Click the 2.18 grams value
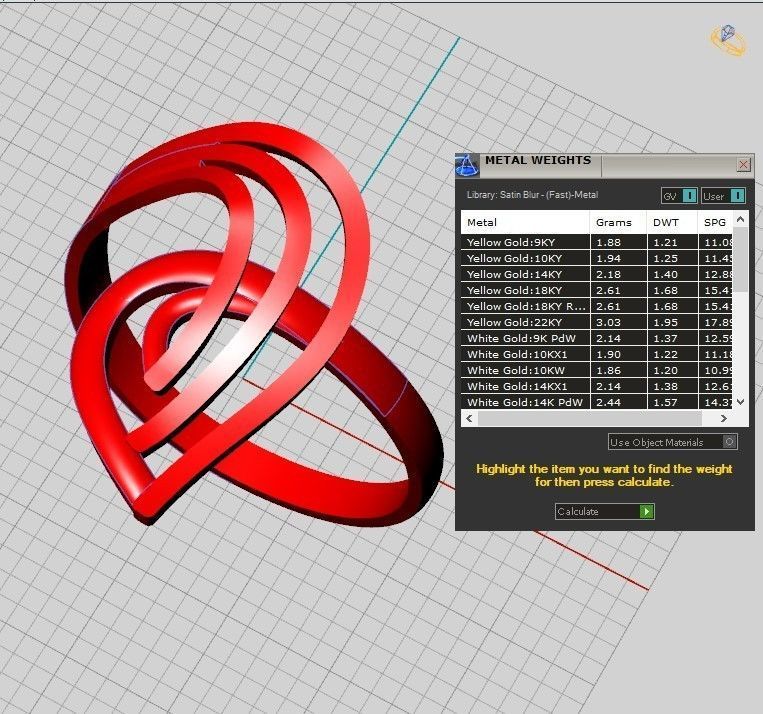The height and width of the screenshot is (714, 763). [x=608, y=275]
